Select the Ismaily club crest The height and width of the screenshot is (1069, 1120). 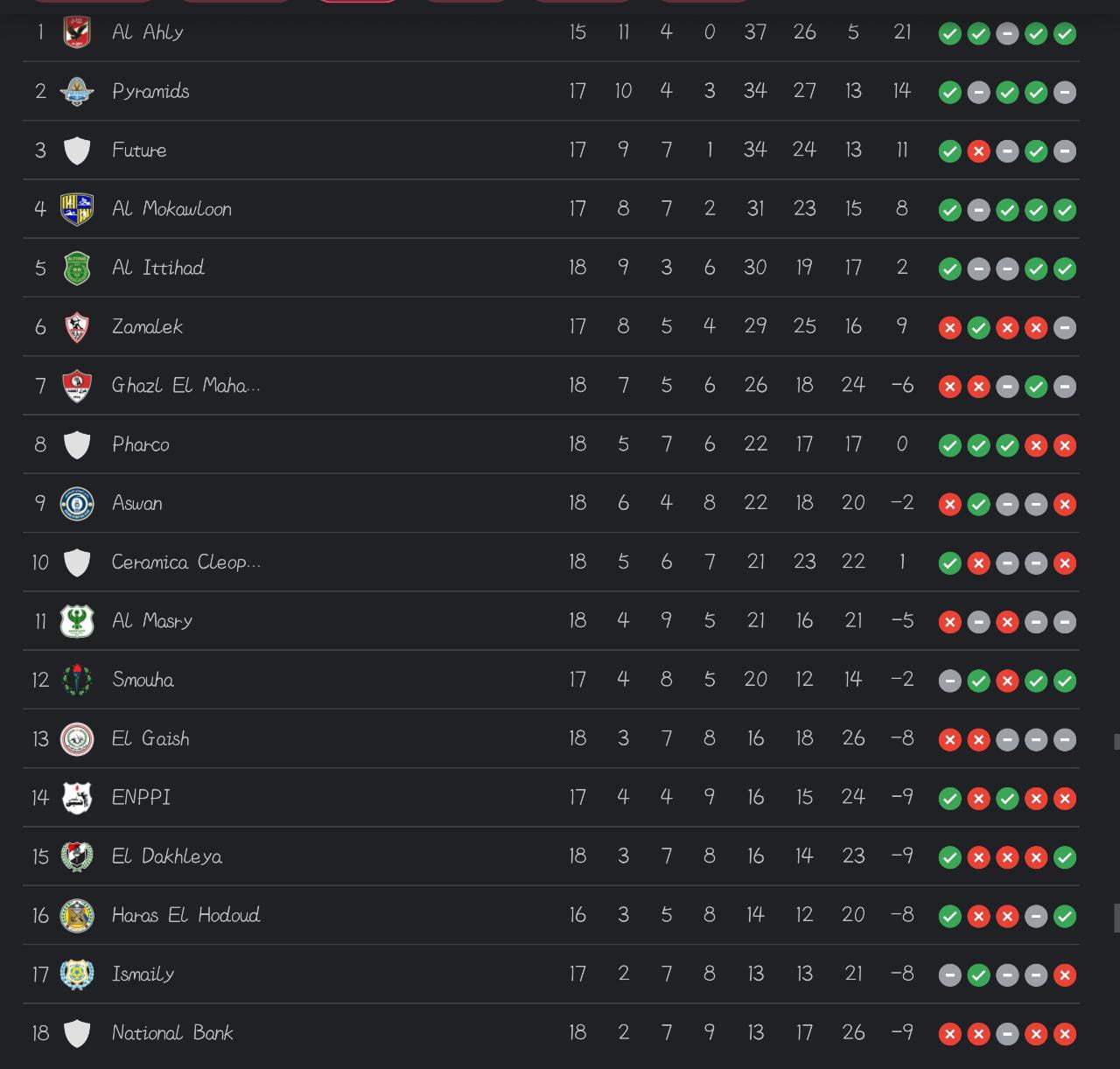pos(77,975)
